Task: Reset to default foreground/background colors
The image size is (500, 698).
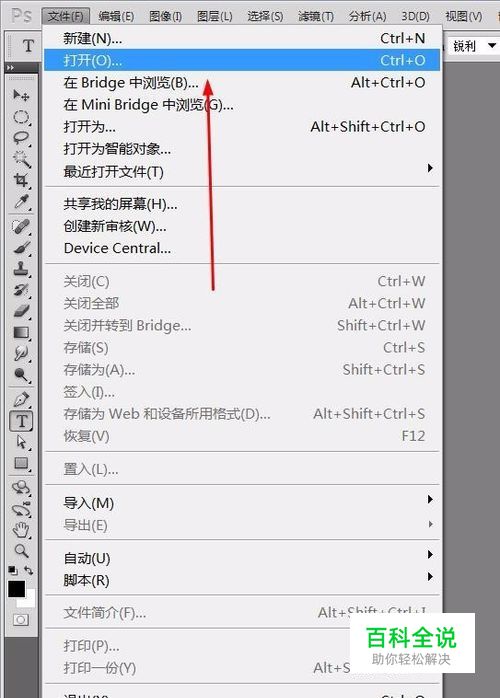Action: [x=13, y=570]
